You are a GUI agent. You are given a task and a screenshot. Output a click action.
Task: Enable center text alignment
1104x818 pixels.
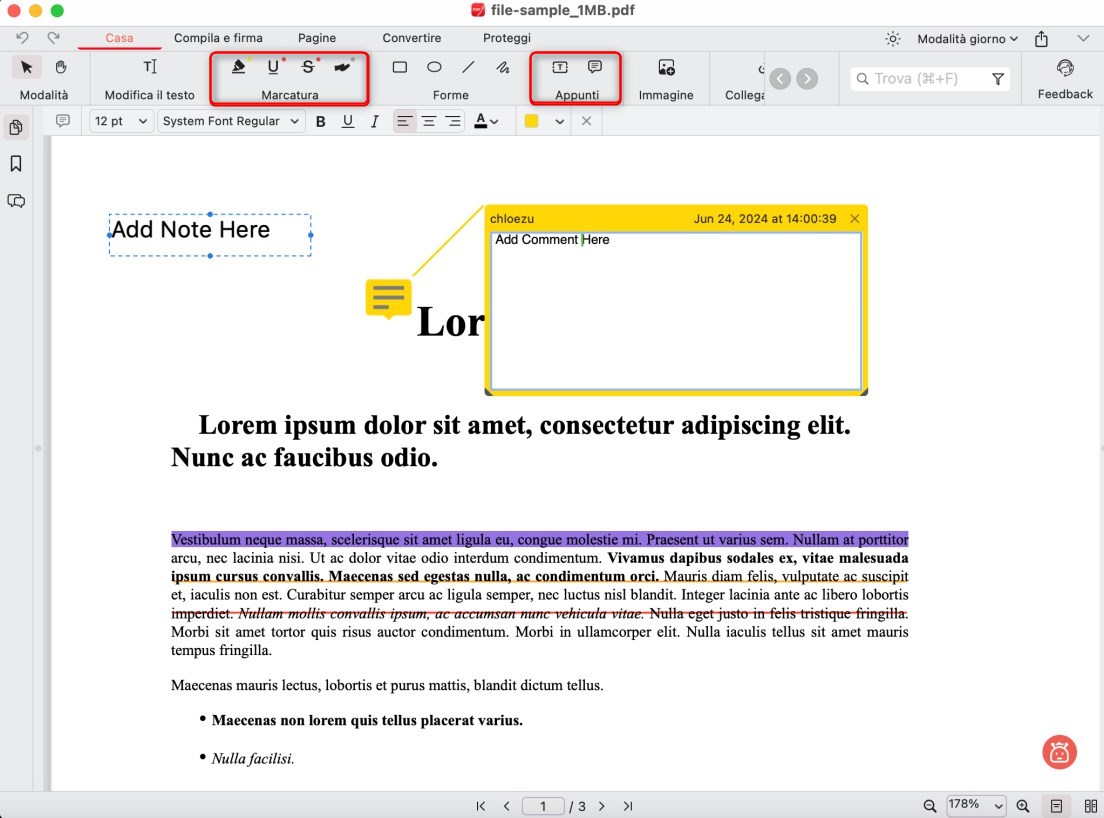pyautogui.click(x=429, y=121)
